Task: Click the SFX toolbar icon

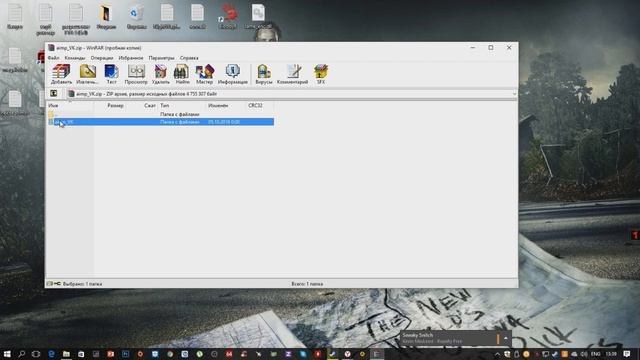Action: coord(321,74)
